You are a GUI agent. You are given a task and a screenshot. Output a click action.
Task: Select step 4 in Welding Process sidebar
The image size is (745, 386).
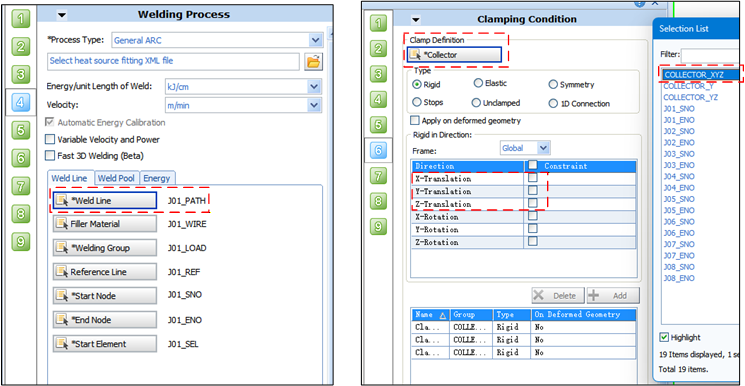(20, 102)
